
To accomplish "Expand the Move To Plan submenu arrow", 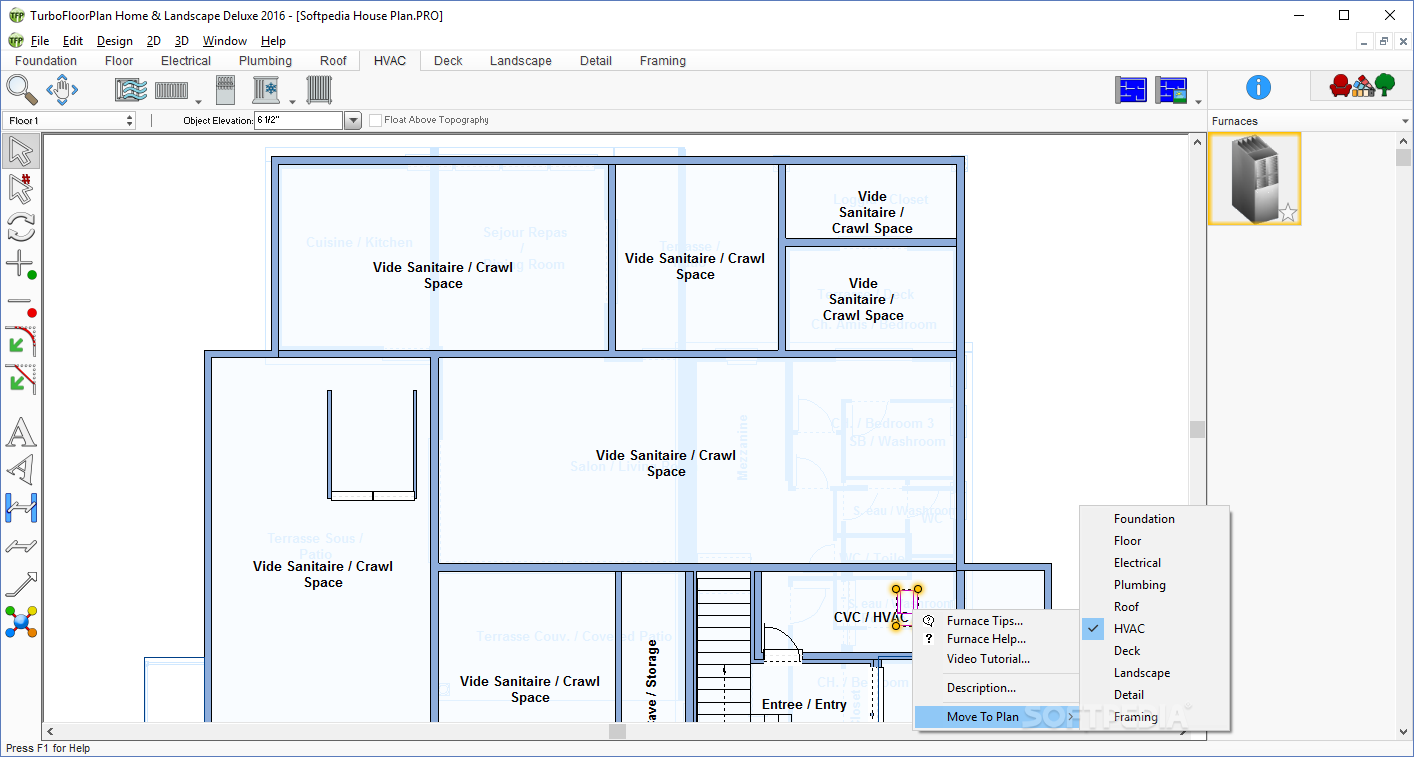I will (x=1071, y=717).
